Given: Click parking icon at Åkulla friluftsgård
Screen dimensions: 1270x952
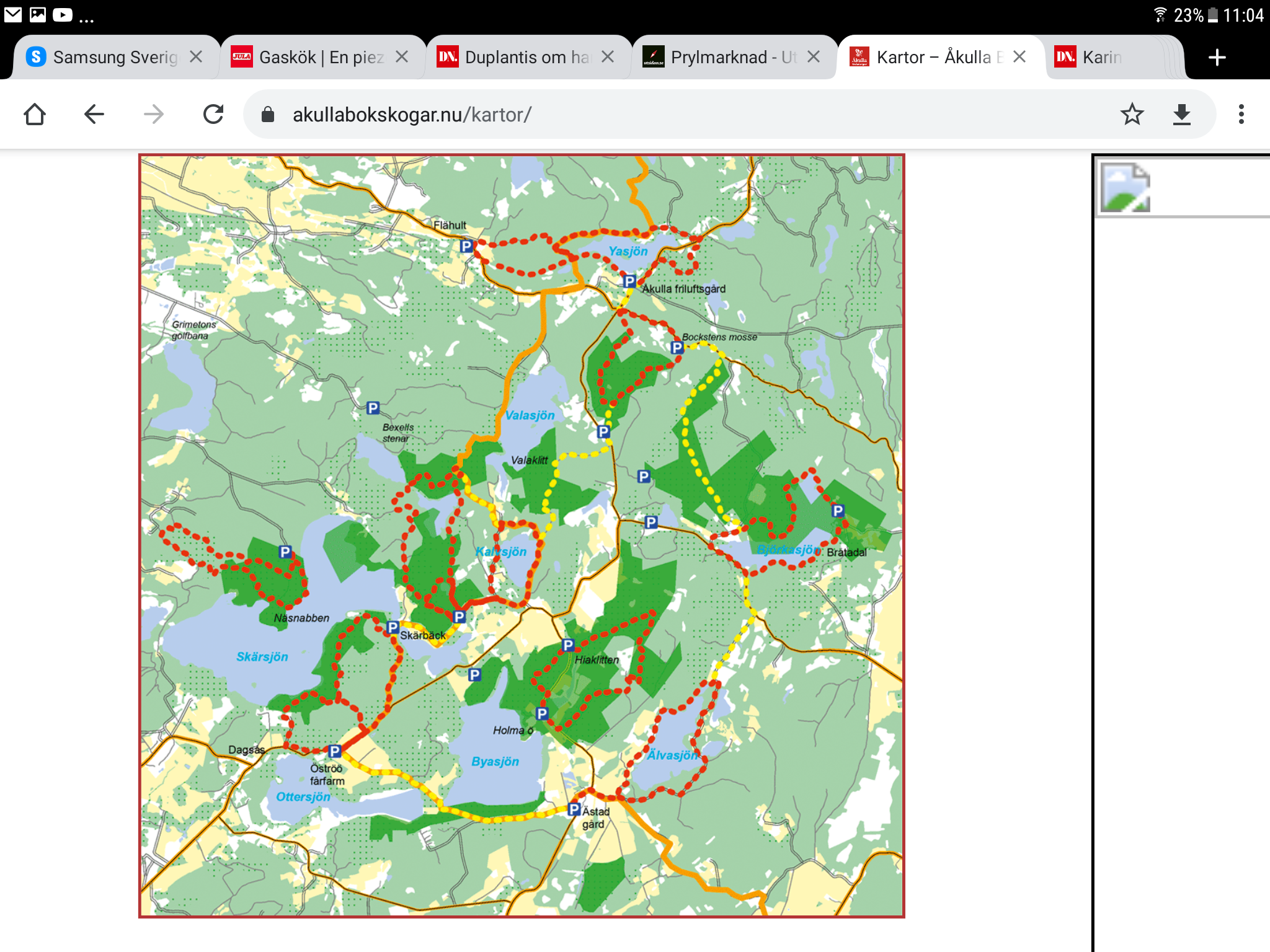Looking at the screenshot, I should [629, 281].
